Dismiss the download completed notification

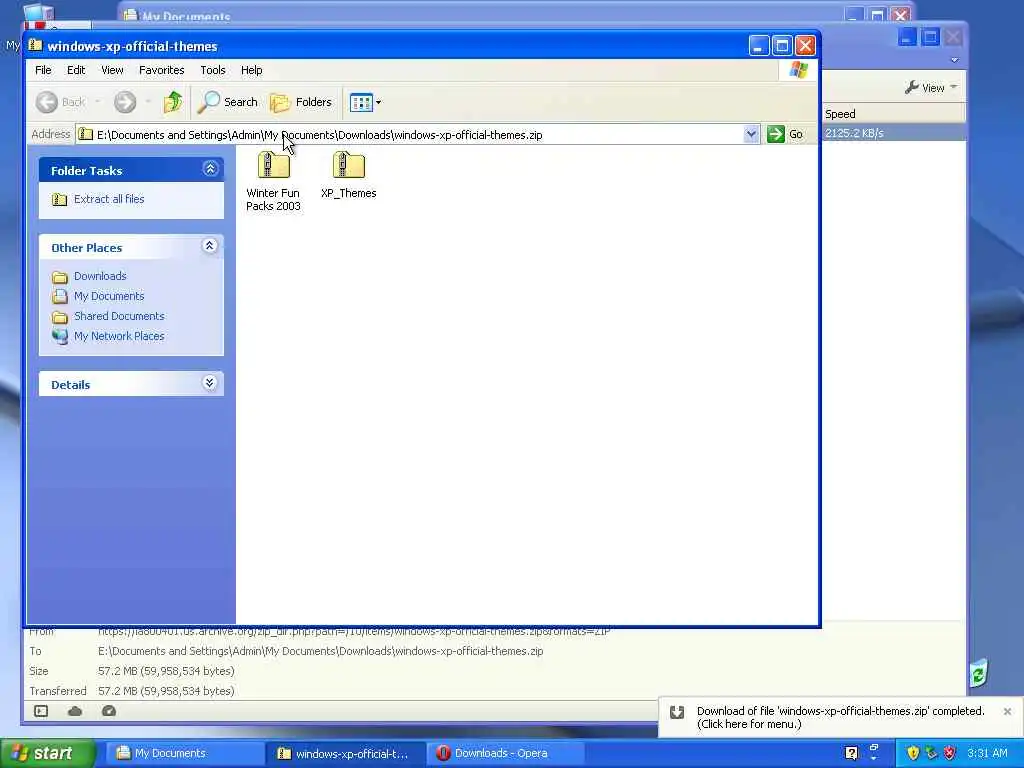click(1007, 711)
